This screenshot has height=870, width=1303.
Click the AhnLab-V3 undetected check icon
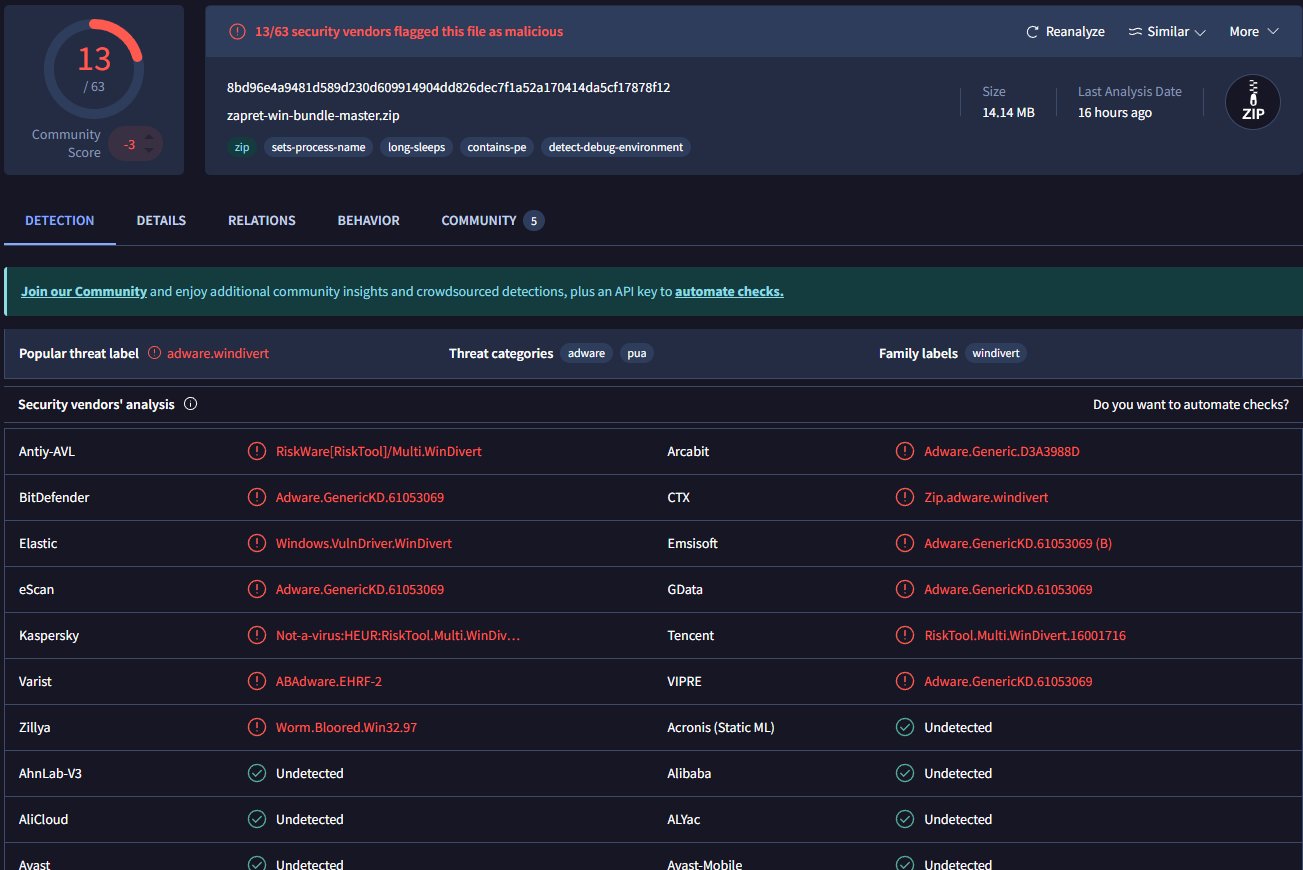click(257, 774)
